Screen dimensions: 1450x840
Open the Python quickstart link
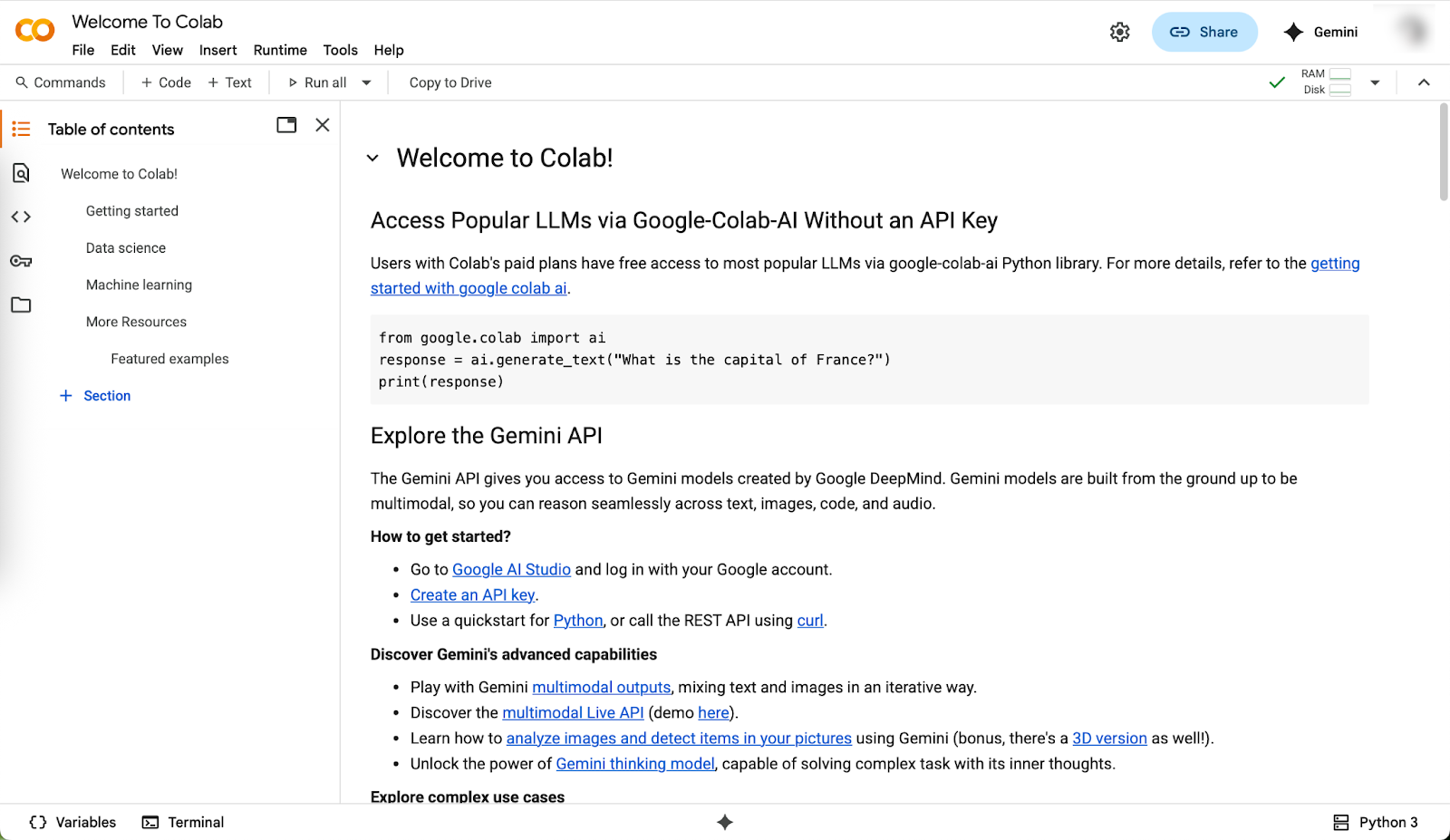coord(578,621)
